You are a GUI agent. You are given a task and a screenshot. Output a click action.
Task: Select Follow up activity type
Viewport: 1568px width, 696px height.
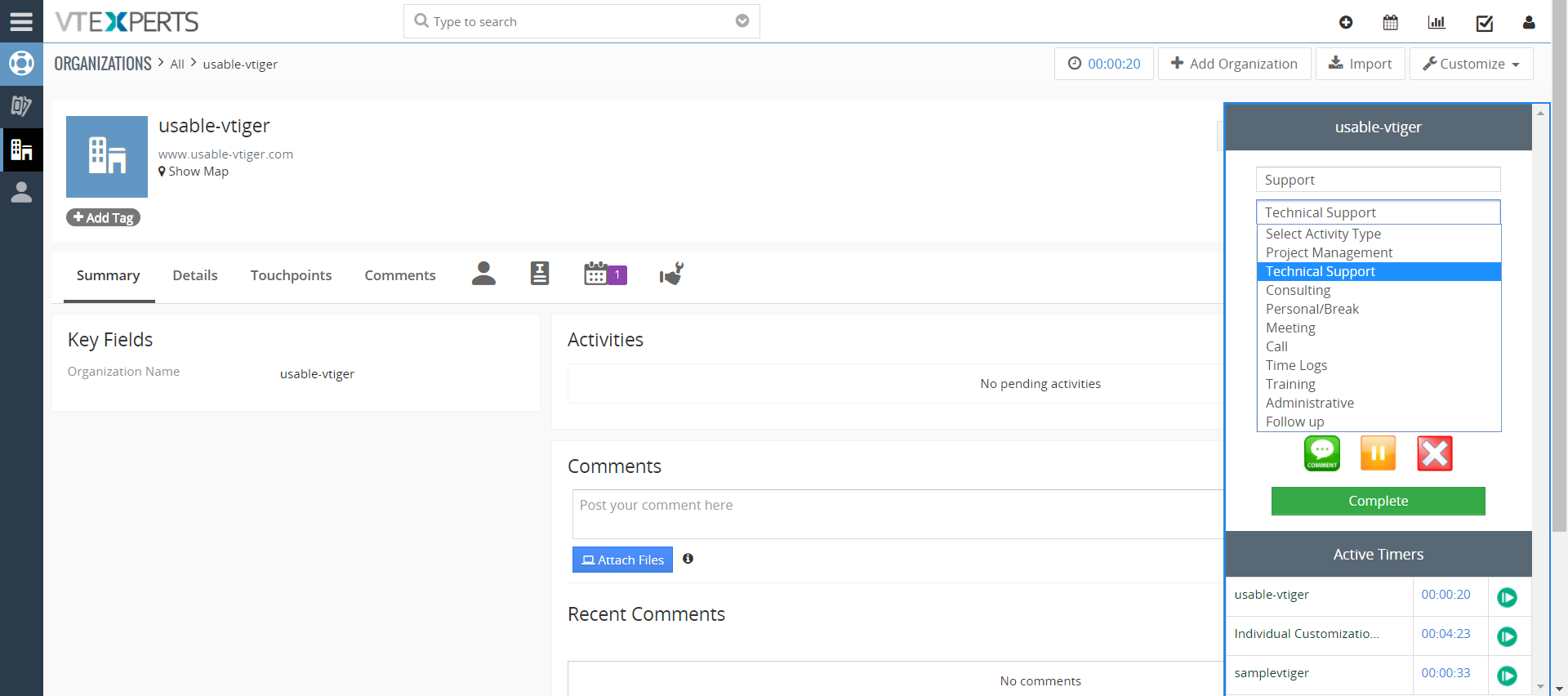[x=1379, y=422]
